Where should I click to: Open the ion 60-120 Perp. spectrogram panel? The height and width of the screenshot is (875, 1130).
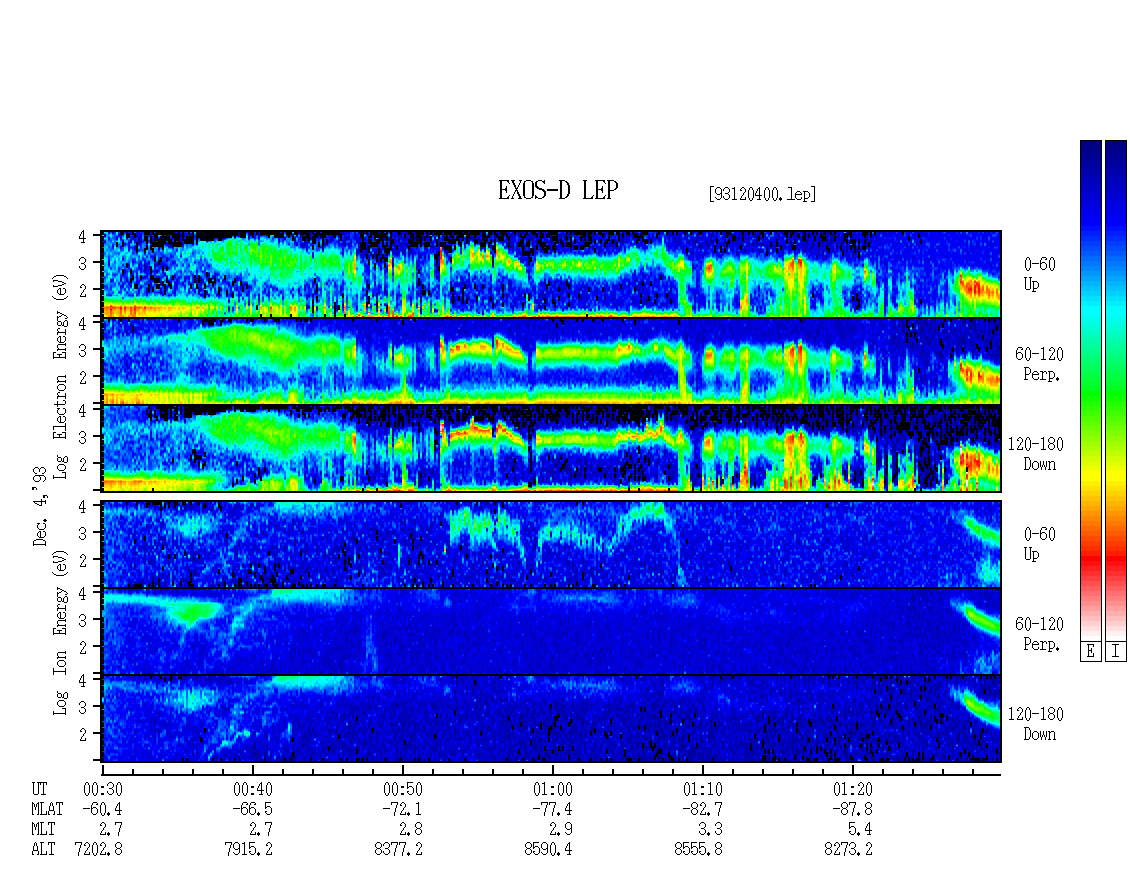pos(551,631)
